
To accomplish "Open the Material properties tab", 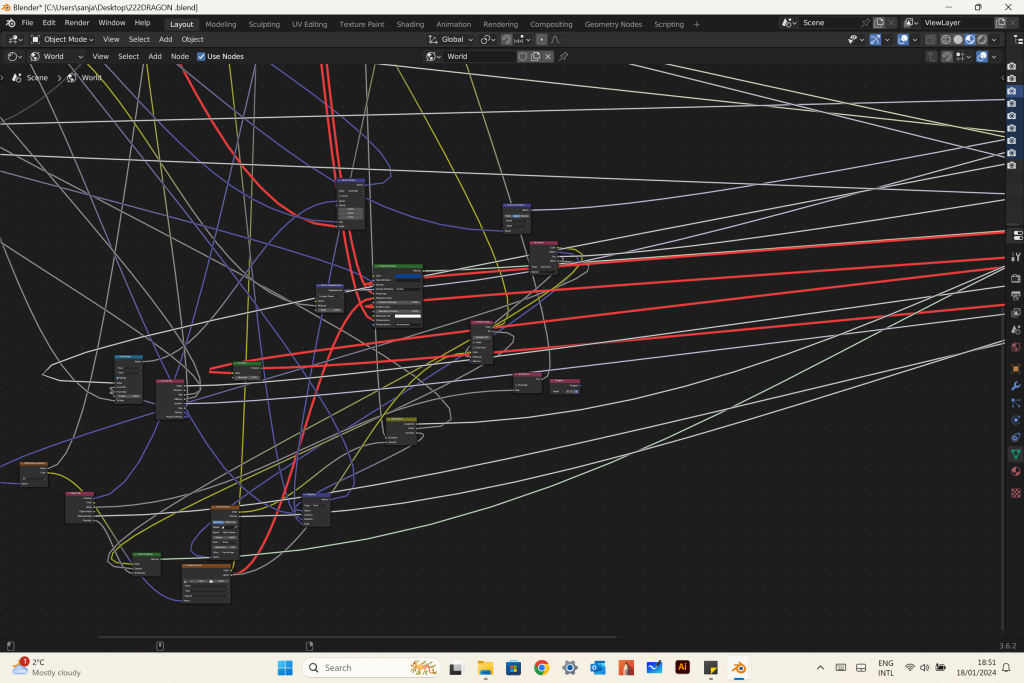I will pyautogui.click(x=1016, y=471).
